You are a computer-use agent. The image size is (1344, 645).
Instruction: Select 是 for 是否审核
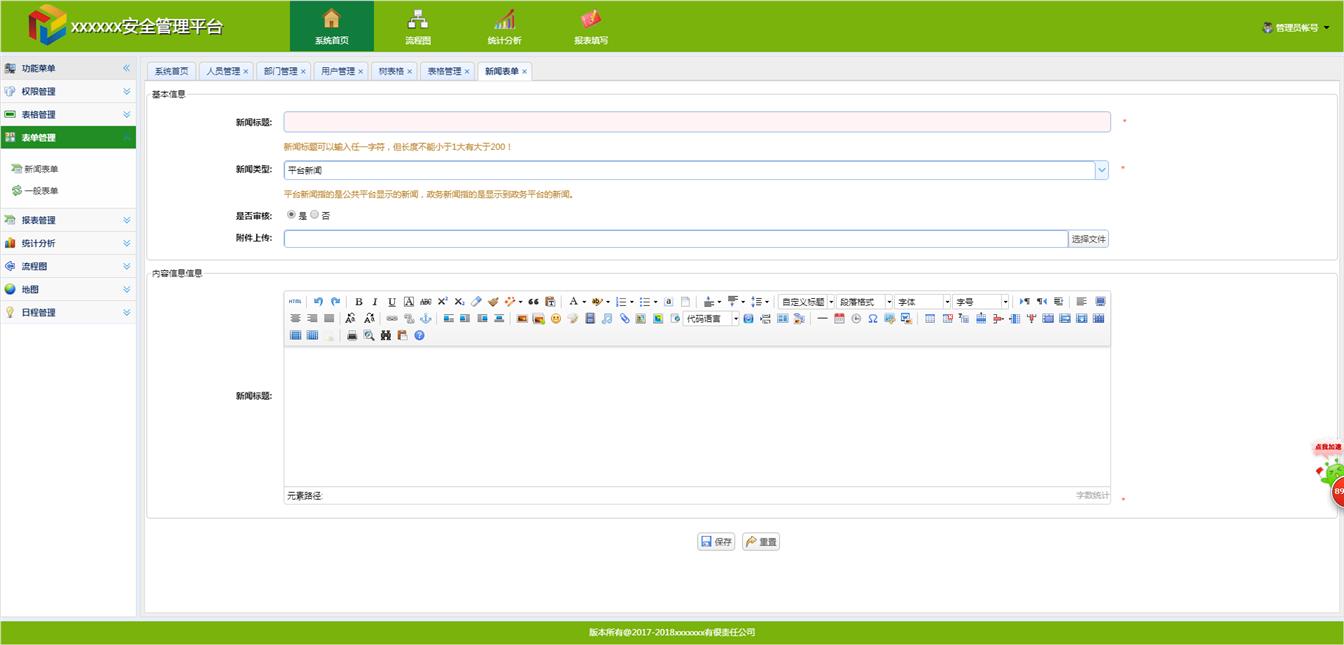pyautogui.click(x=291, y=215)
